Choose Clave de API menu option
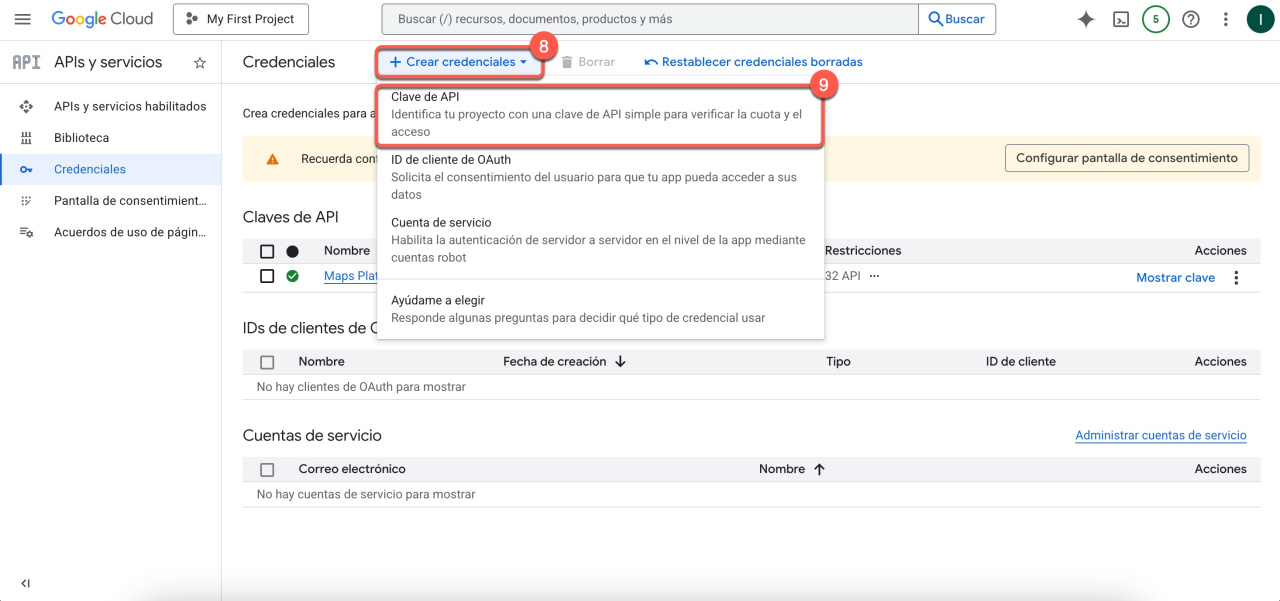This screenshot has width=1280, height=601. (600, 114)
